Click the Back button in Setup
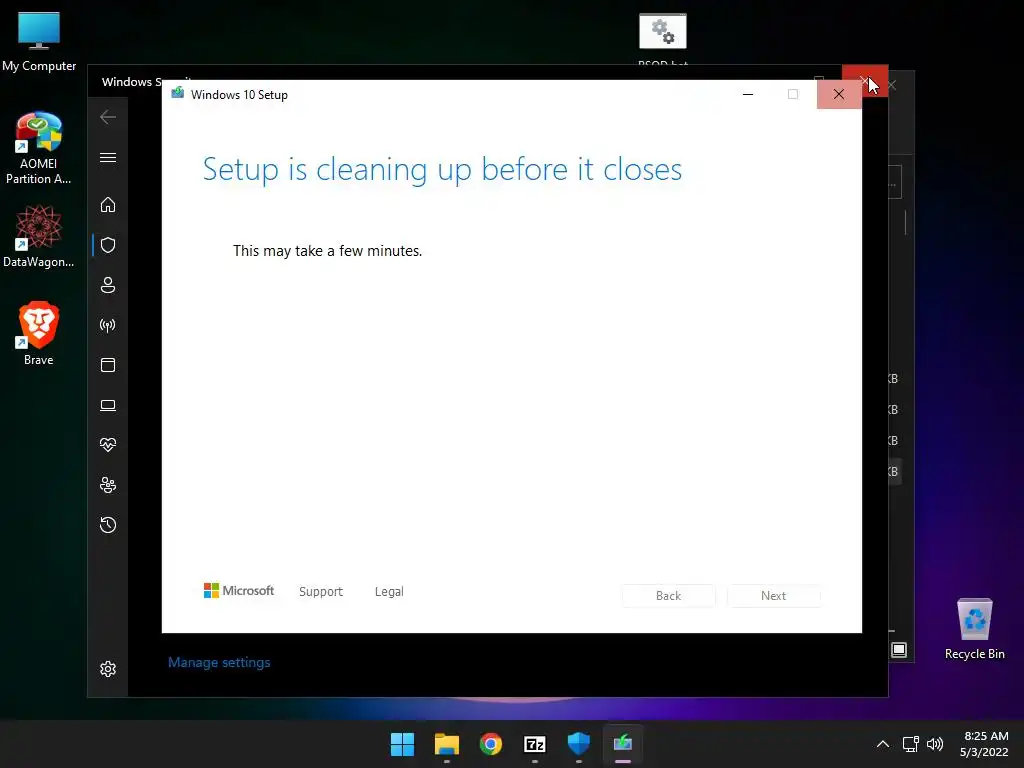 coord(668,596)
